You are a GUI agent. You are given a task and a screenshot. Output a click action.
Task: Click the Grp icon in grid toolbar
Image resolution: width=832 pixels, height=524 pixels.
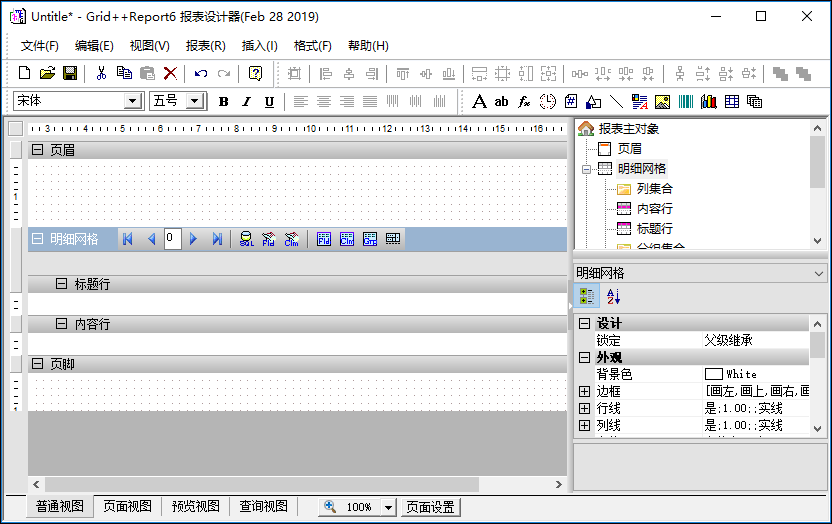(x=370, y=239)
